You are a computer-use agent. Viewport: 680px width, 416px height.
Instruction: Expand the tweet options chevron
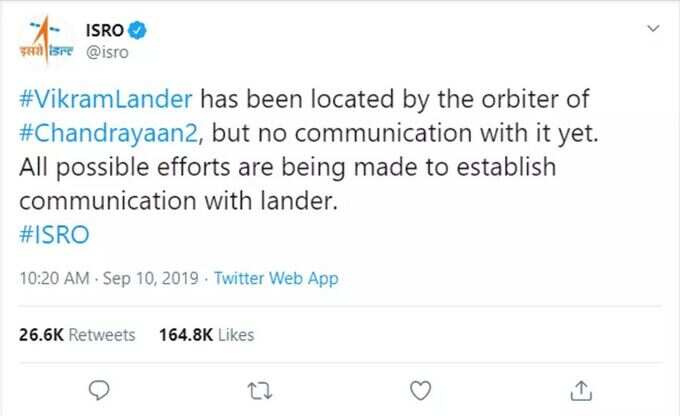click(x=653, y=29)
